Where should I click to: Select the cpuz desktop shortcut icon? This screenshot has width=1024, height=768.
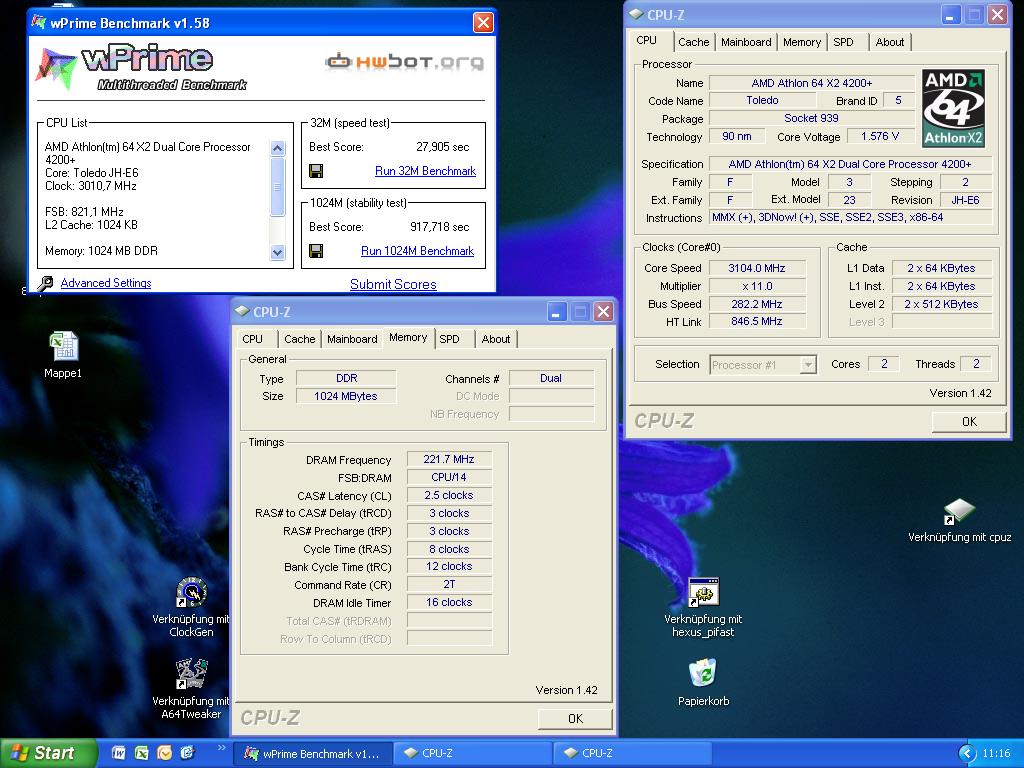point(959,511)
